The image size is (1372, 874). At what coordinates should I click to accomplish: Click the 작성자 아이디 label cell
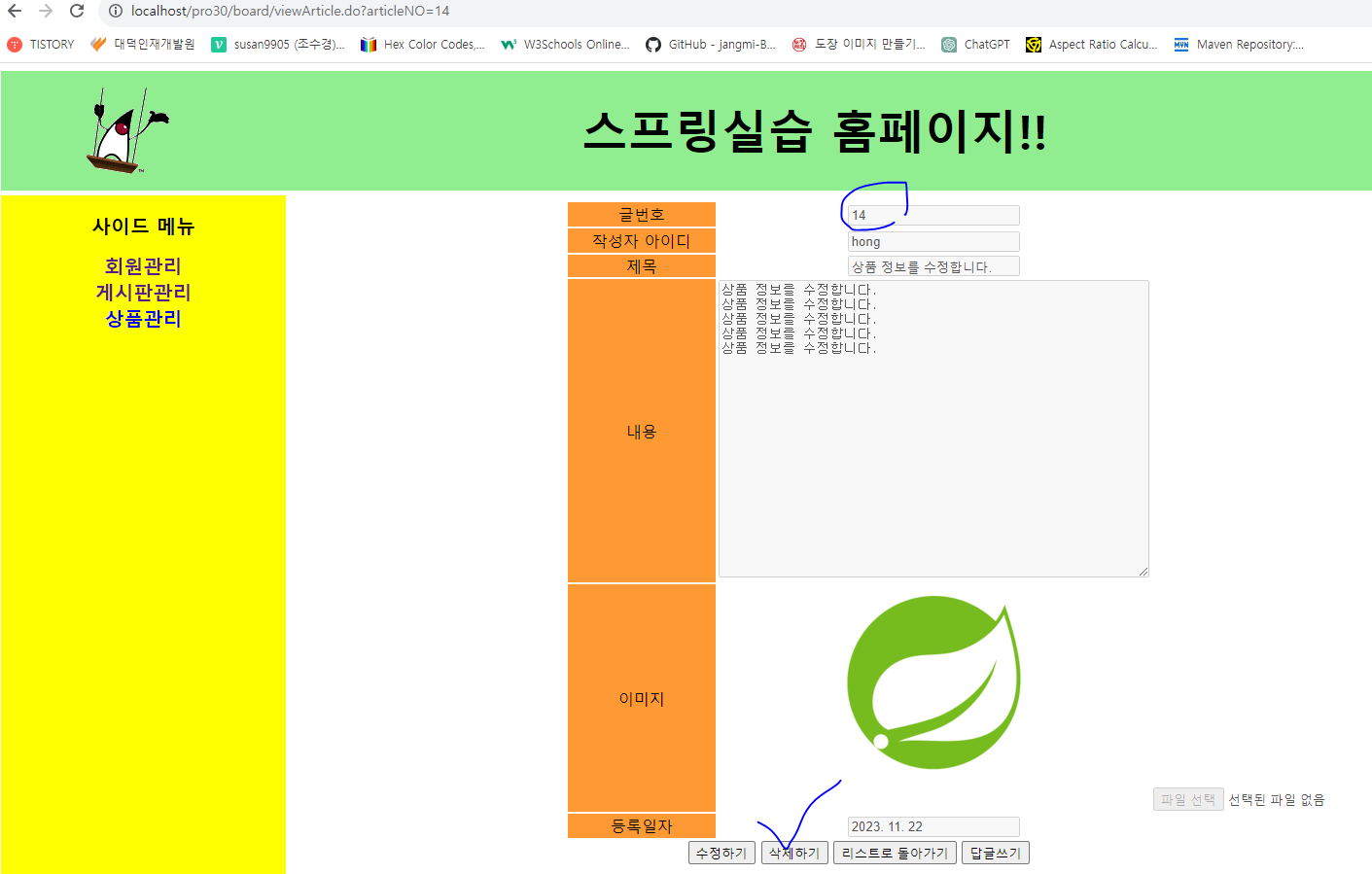(x=642, y=241)
